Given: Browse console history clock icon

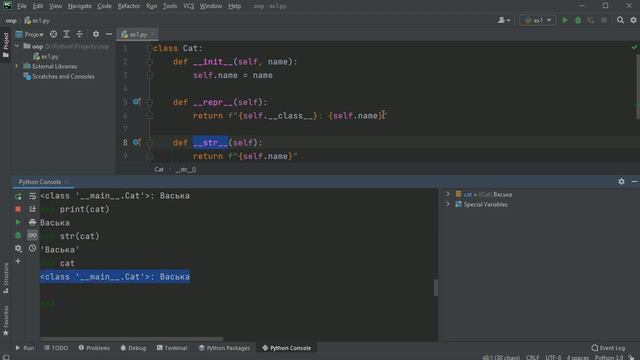Looking at the screenshot, I should (32, 248).
